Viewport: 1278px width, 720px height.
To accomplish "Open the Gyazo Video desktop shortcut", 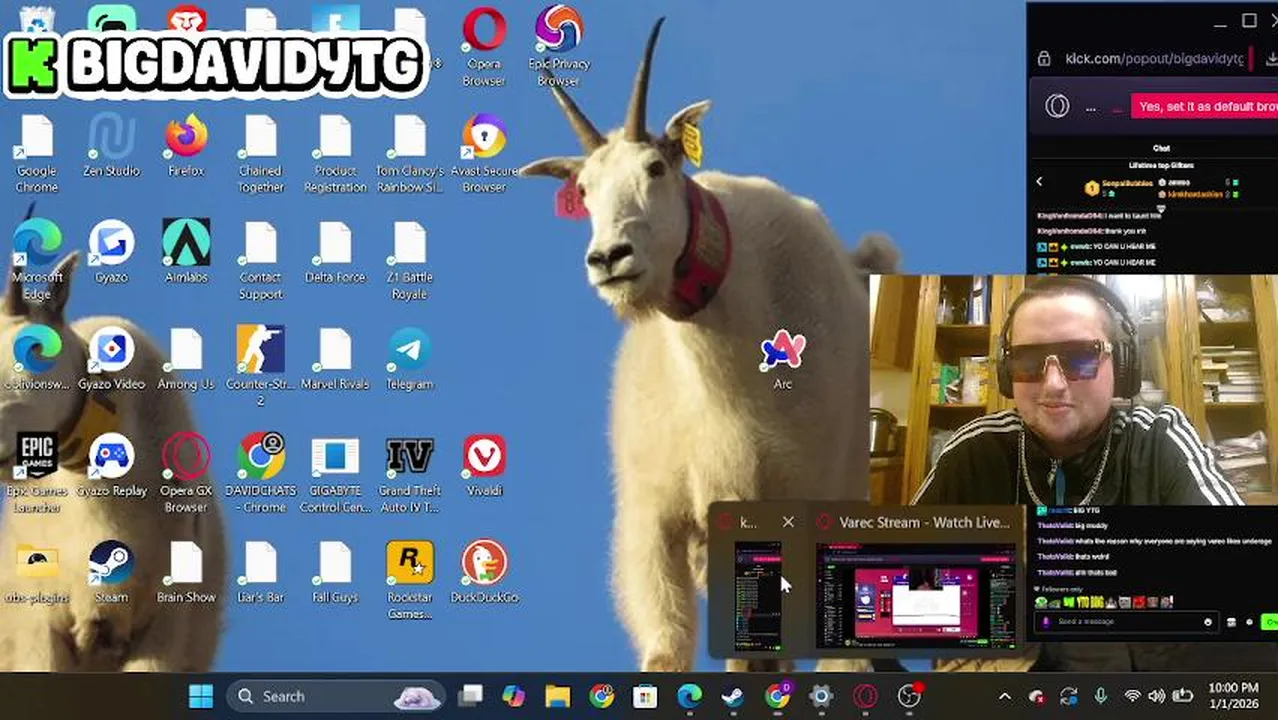I will (111, 360).
